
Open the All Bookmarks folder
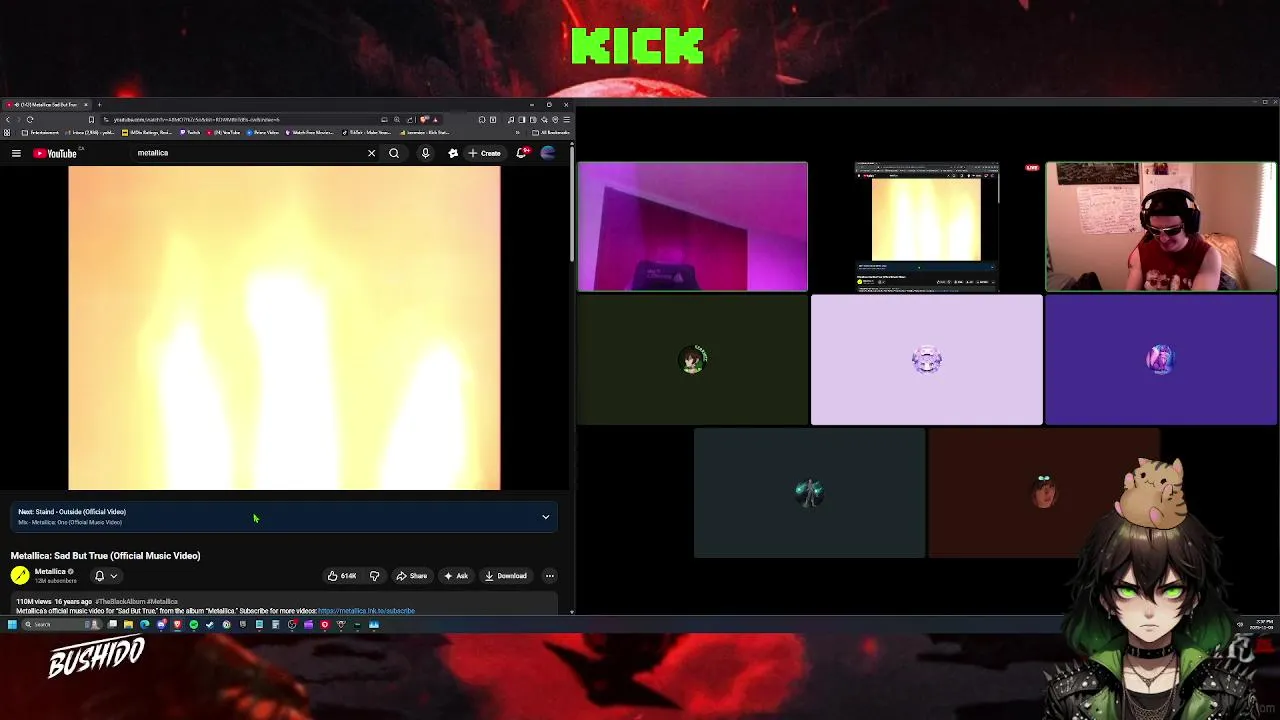550,132
